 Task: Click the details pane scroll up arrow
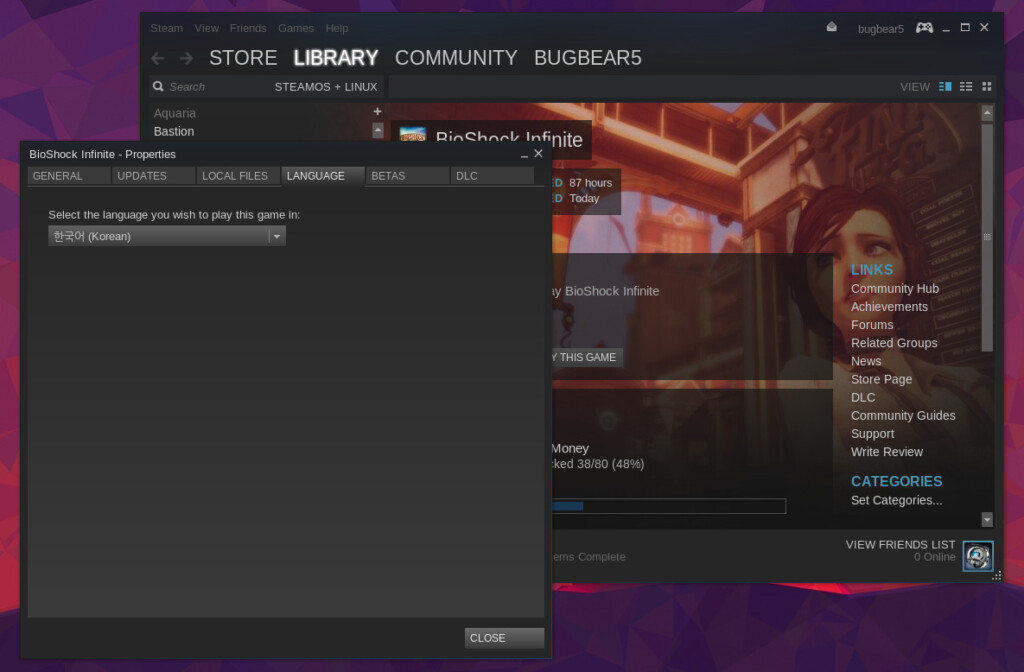pos(987,113)
